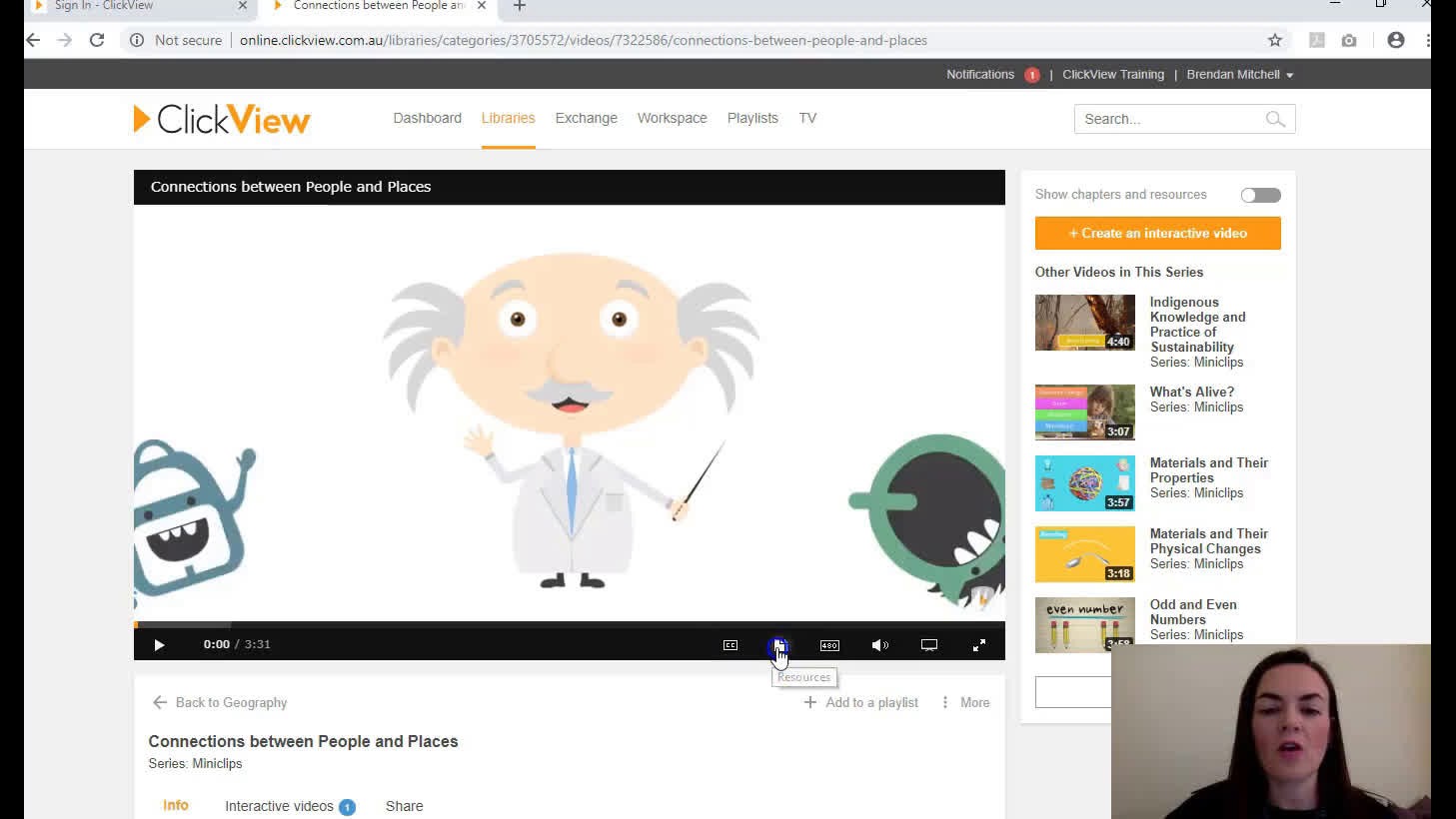
Task: Select the Share tab
Action: click(404, 806)
